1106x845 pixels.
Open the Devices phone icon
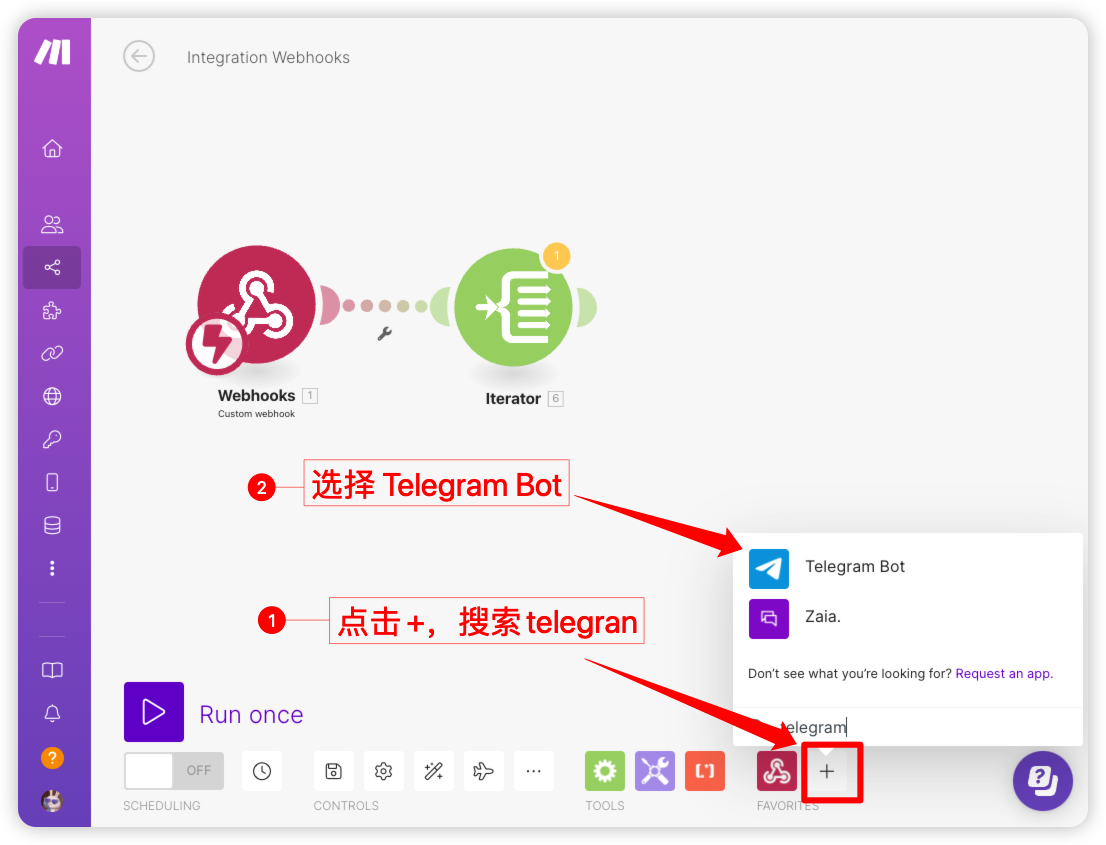52,482
